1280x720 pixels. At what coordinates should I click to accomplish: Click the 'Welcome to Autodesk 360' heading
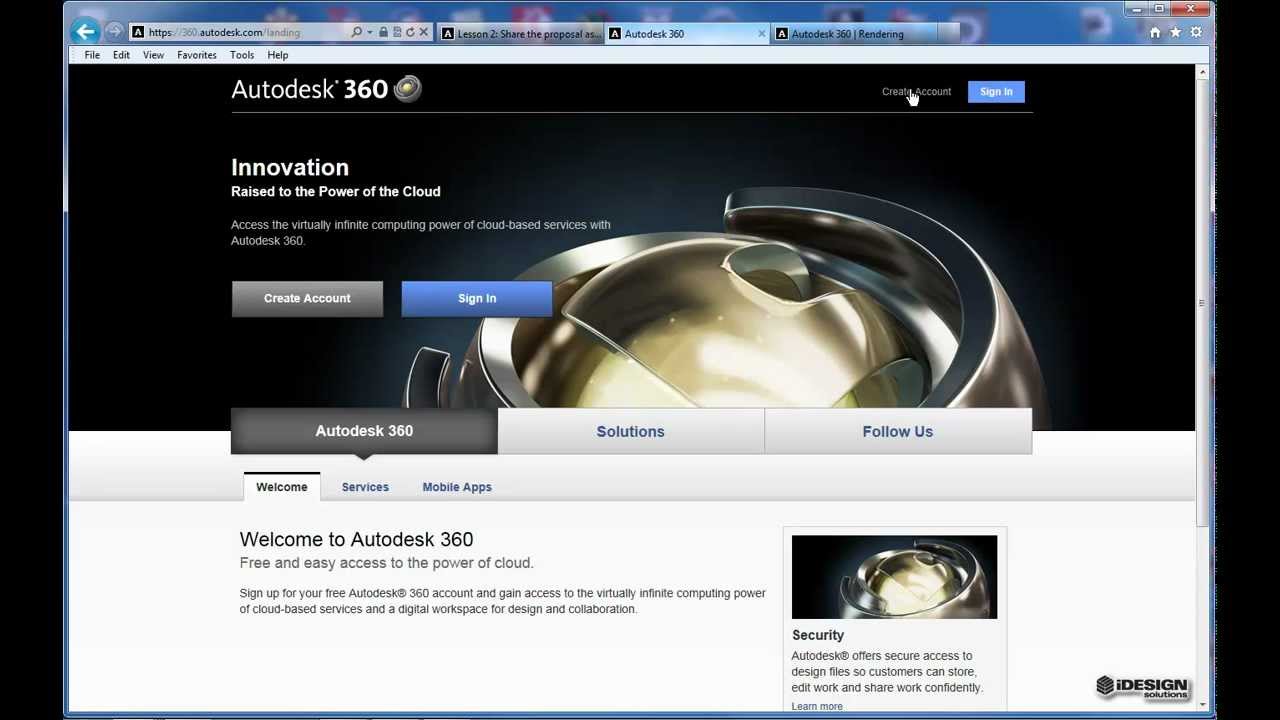click(356, 539)
